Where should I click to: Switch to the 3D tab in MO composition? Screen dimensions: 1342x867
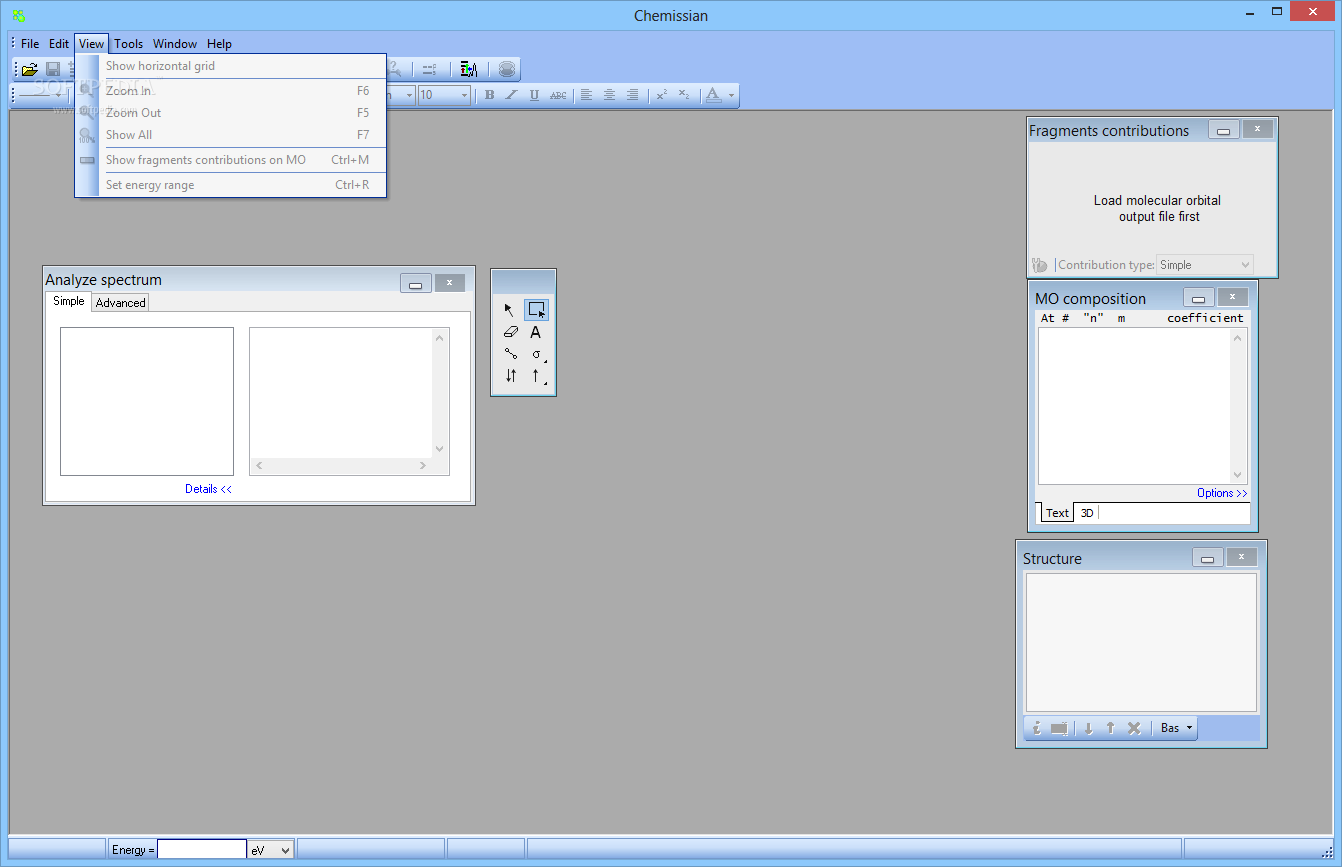pyautogui.click(x=1086, y=513)
